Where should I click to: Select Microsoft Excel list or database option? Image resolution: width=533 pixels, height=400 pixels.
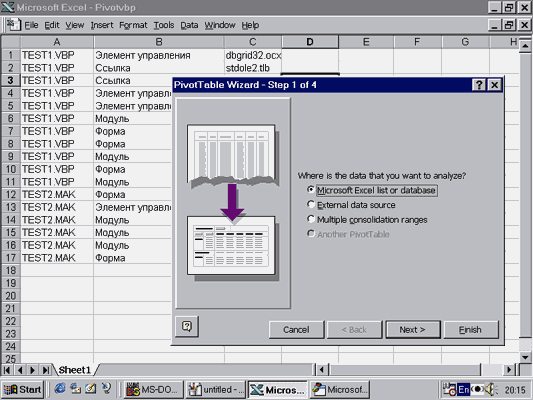pyautogui.click(x=372, y=190)
